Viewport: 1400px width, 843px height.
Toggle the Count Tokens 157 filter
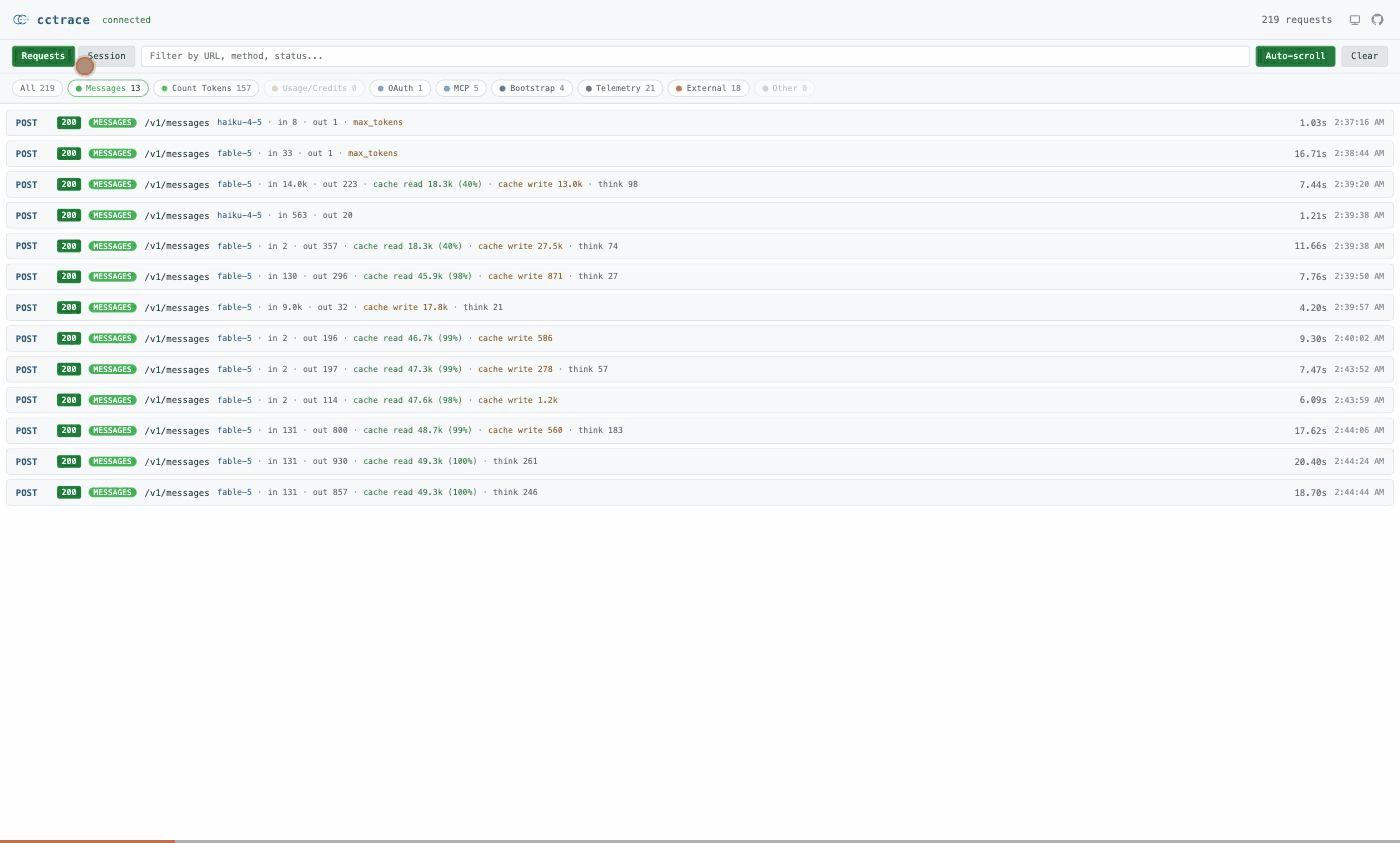(x=206, y=88)
